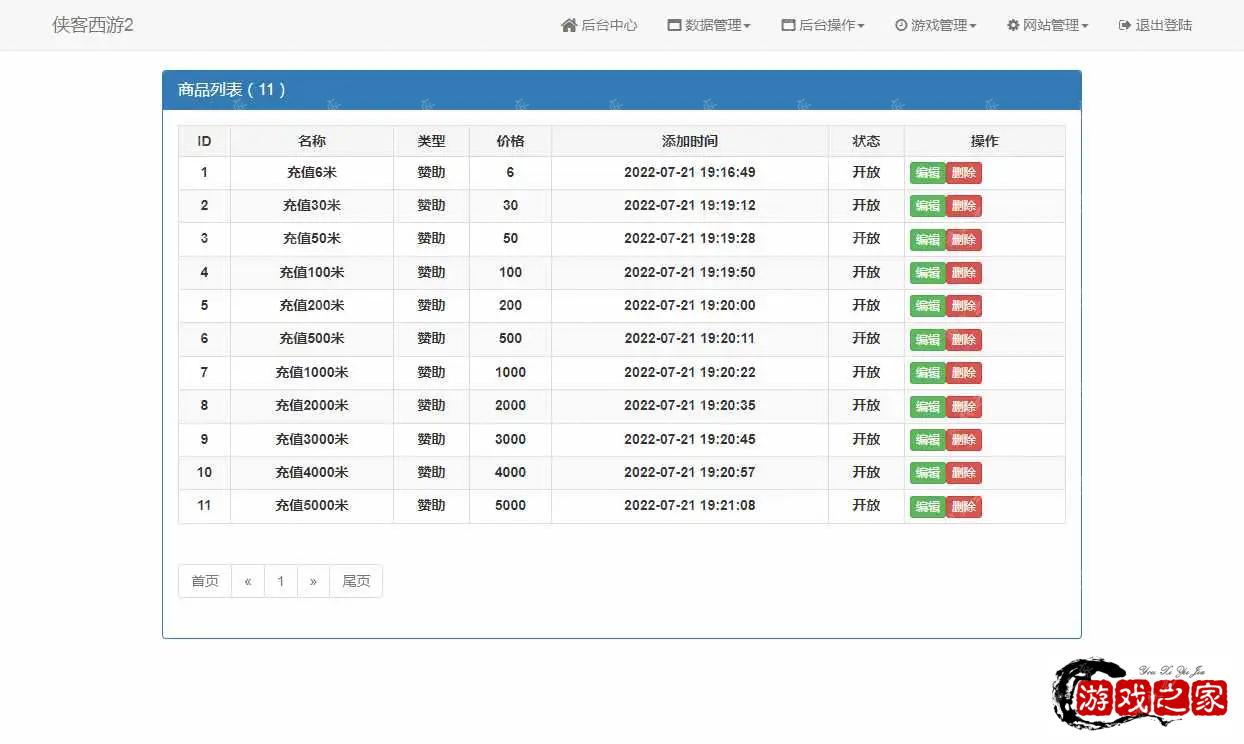This screenshot has width=1244, height=744.
Task: Delete the 充值3000米 item
Action: point(964,440)
